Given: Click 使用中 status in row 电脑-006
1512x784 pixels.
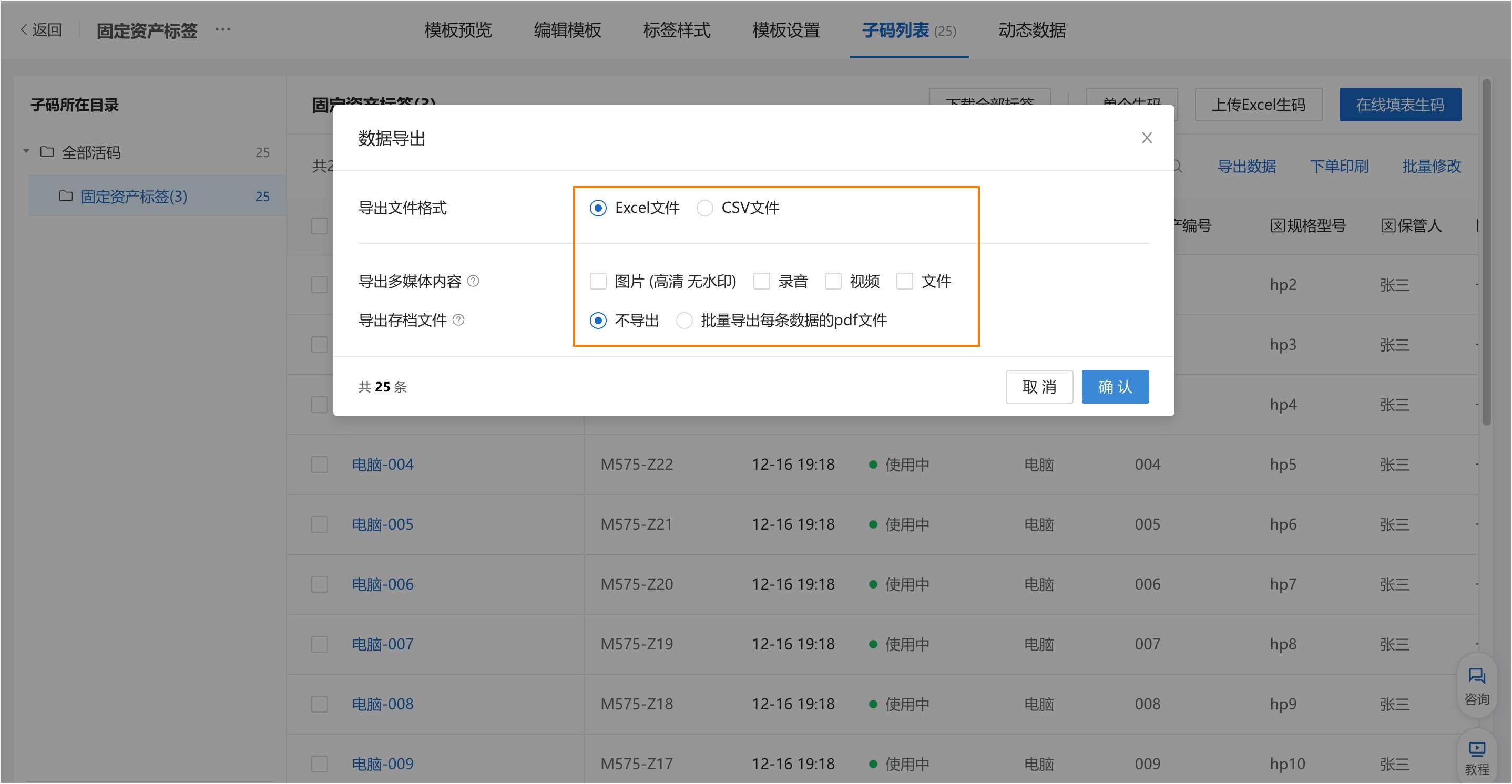Looking at the screenshot, I should click(x=899, y=584).
